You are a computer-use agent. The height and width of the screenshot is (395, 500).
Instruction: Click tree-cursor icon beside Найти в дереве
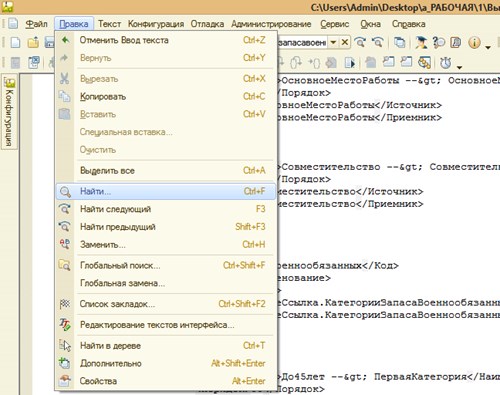(65, 346)
